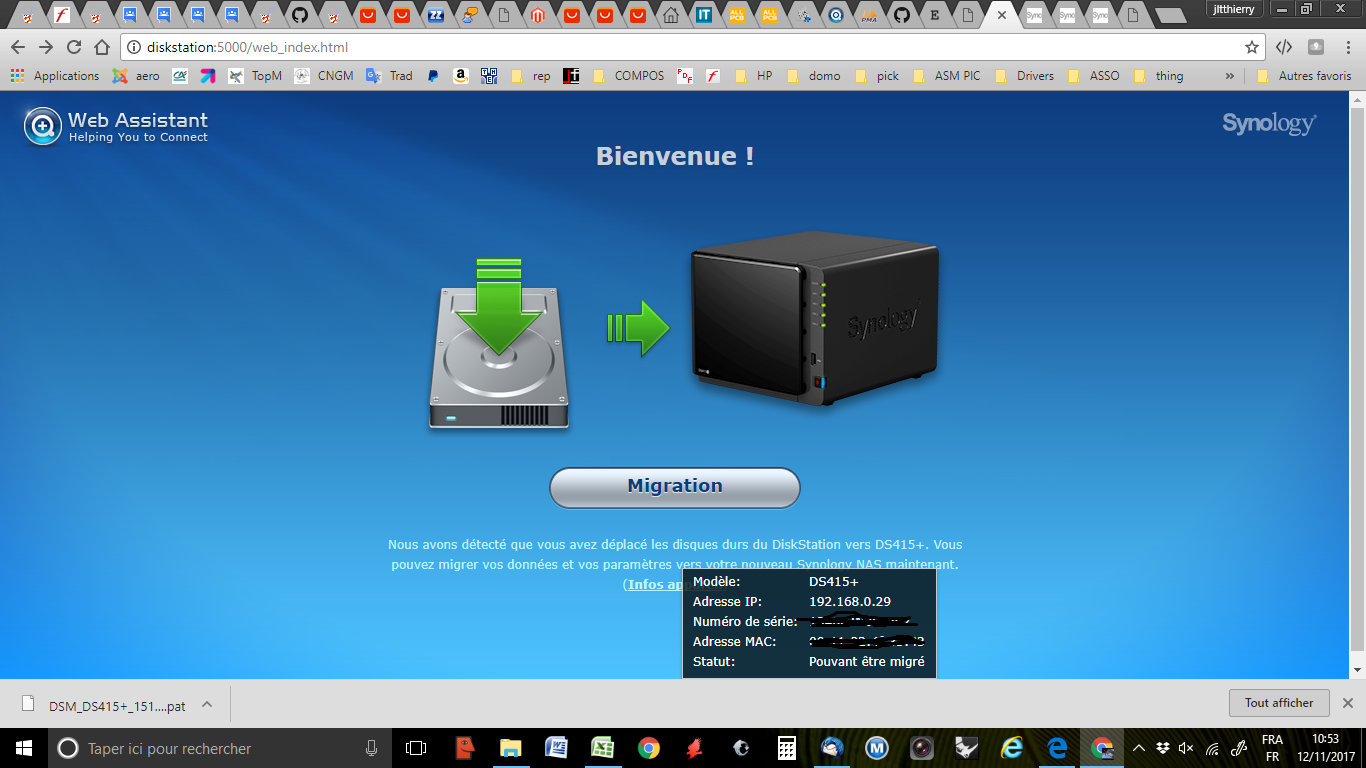Switch to the home icon tab
1366x768 pixels.
click(671, 15)
